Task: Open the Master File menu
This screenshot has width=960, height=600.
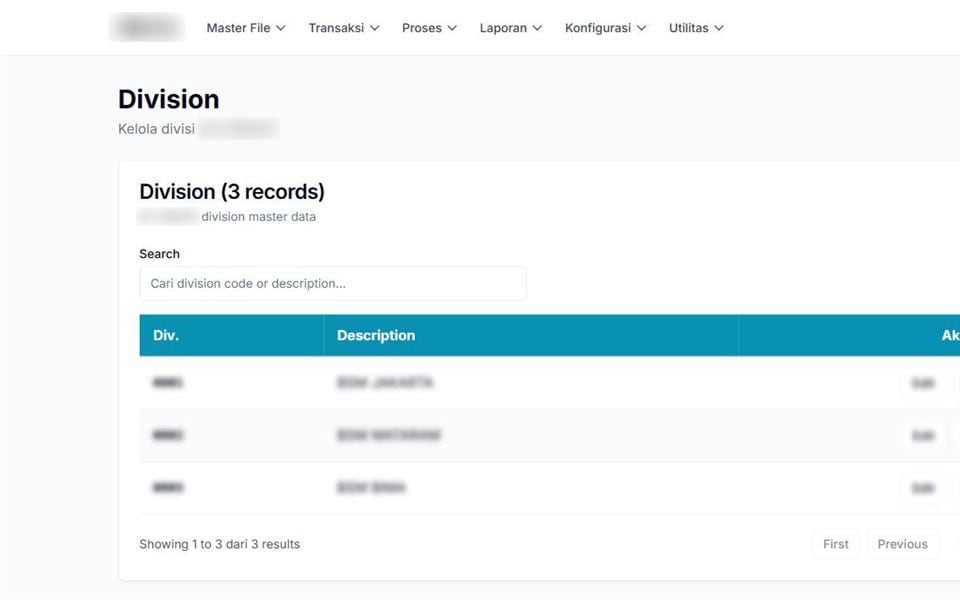Action: coord(246,28)
